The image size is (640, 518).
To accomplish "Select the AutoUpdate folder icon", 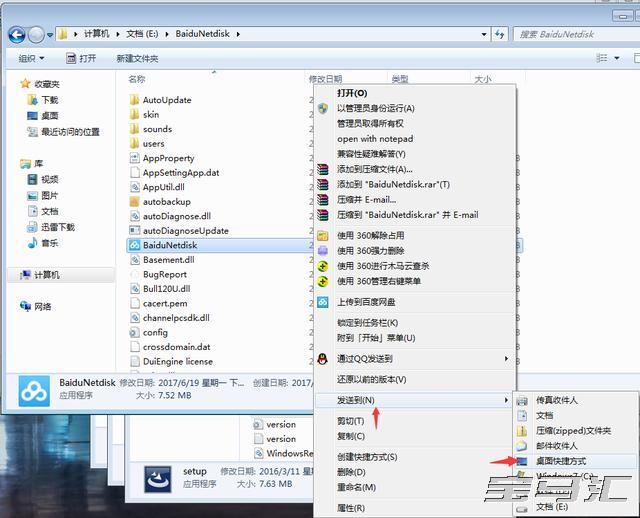I will click(x=134, y=100).
